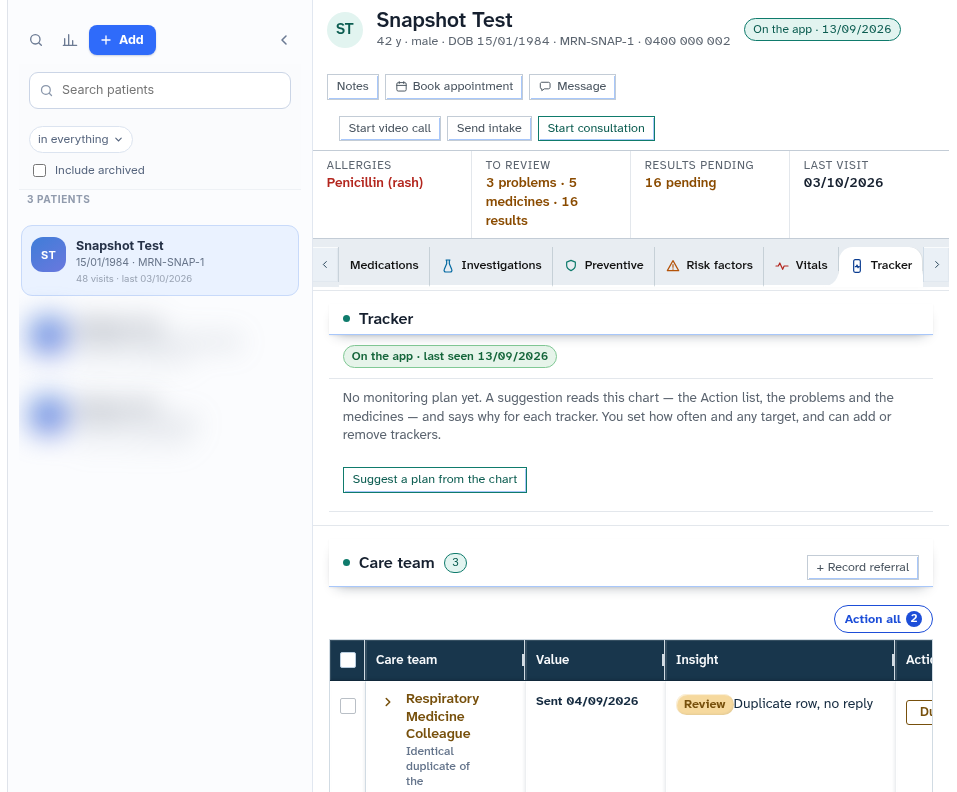
Task: Expand the Respiratory Medicine Colleague row
Action: (388, 702)
